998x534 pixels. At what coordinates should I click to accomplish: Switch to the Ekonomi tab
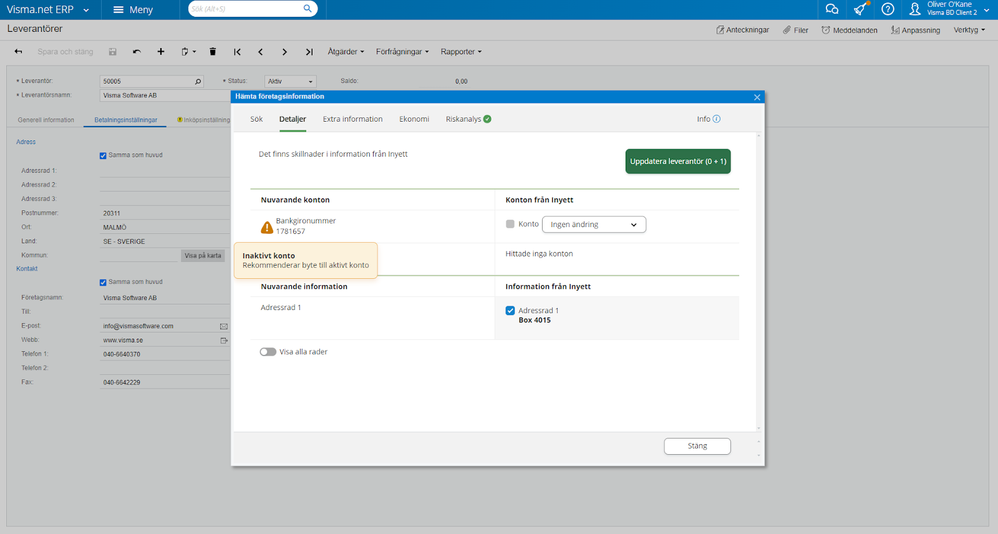(x=414, y=119)
